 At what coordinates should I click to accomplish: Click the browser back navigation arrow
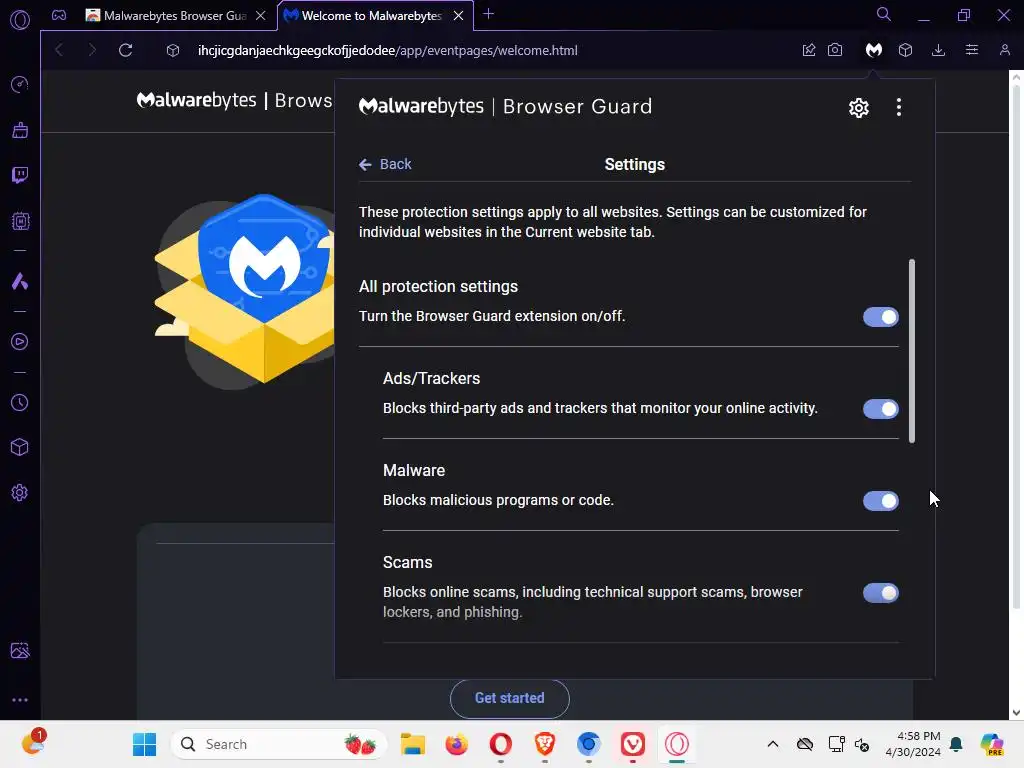click(59, 50)
